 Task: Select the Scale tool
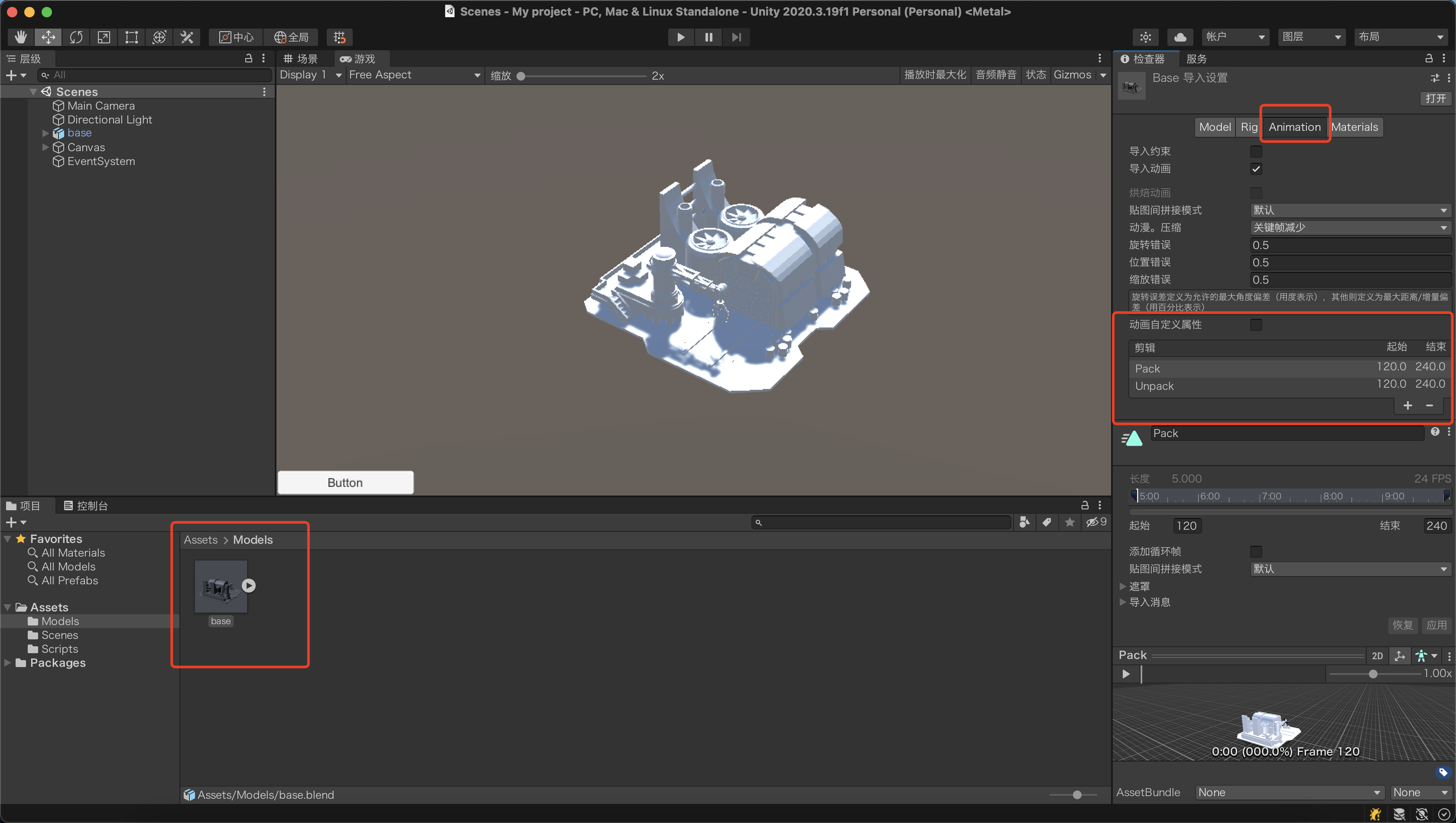104,37
